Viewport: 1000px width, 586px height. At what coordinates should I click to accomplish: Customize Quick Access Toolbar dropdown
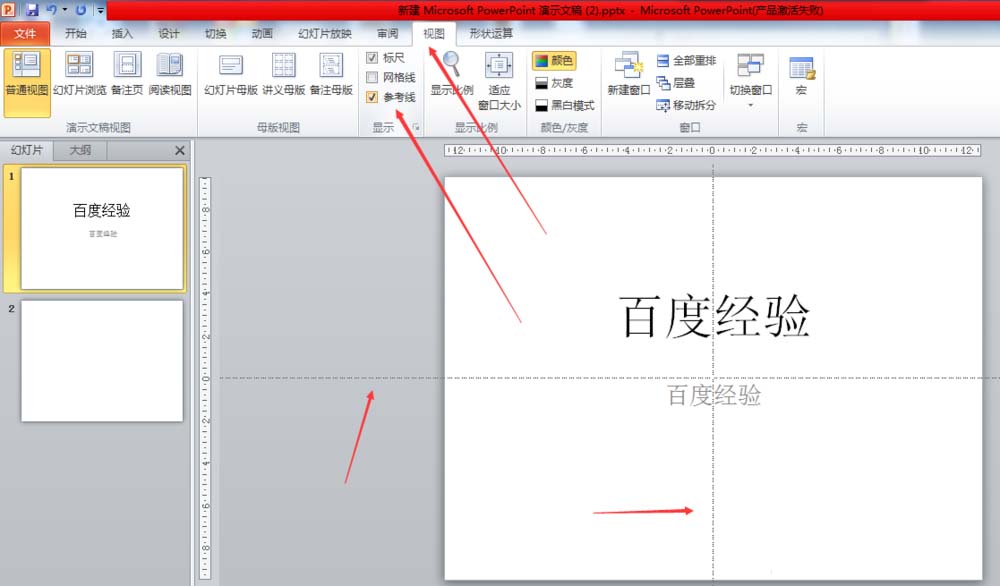pos(101,10)
